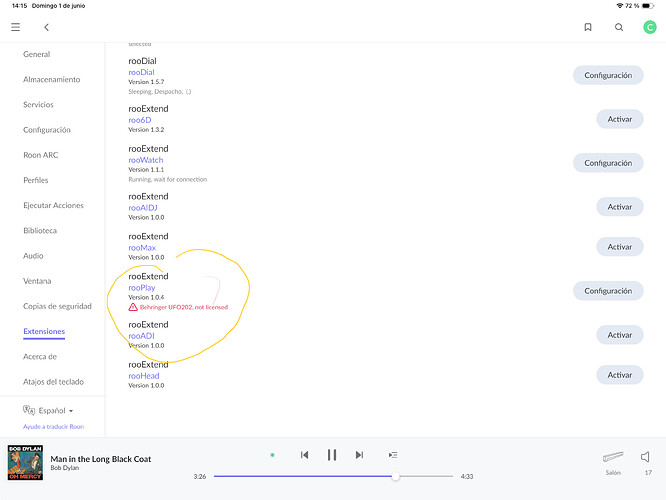Open bookmarks from top bar

588,27
